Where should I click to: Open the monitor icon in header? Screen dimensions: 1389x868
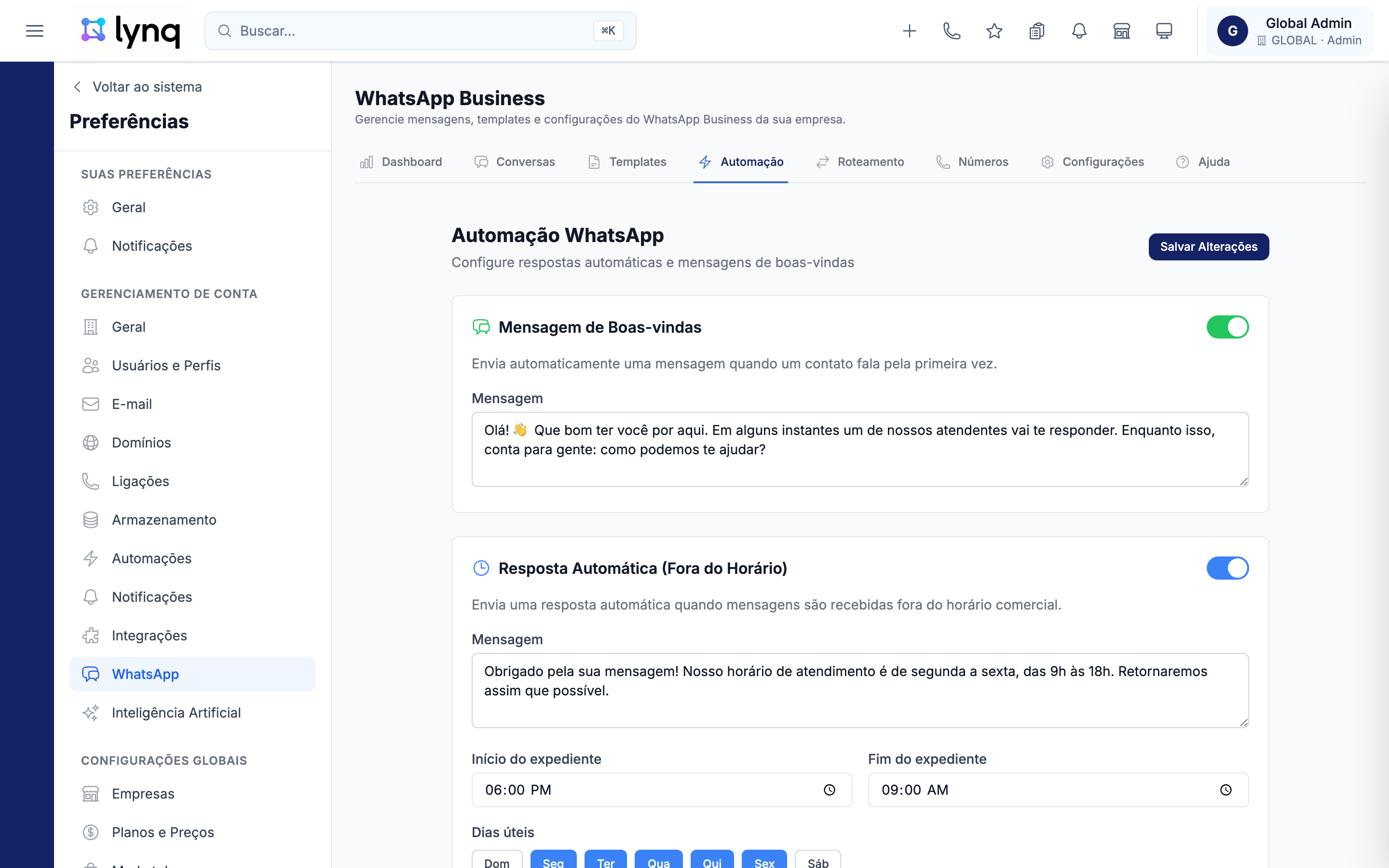coord(1164,31)
